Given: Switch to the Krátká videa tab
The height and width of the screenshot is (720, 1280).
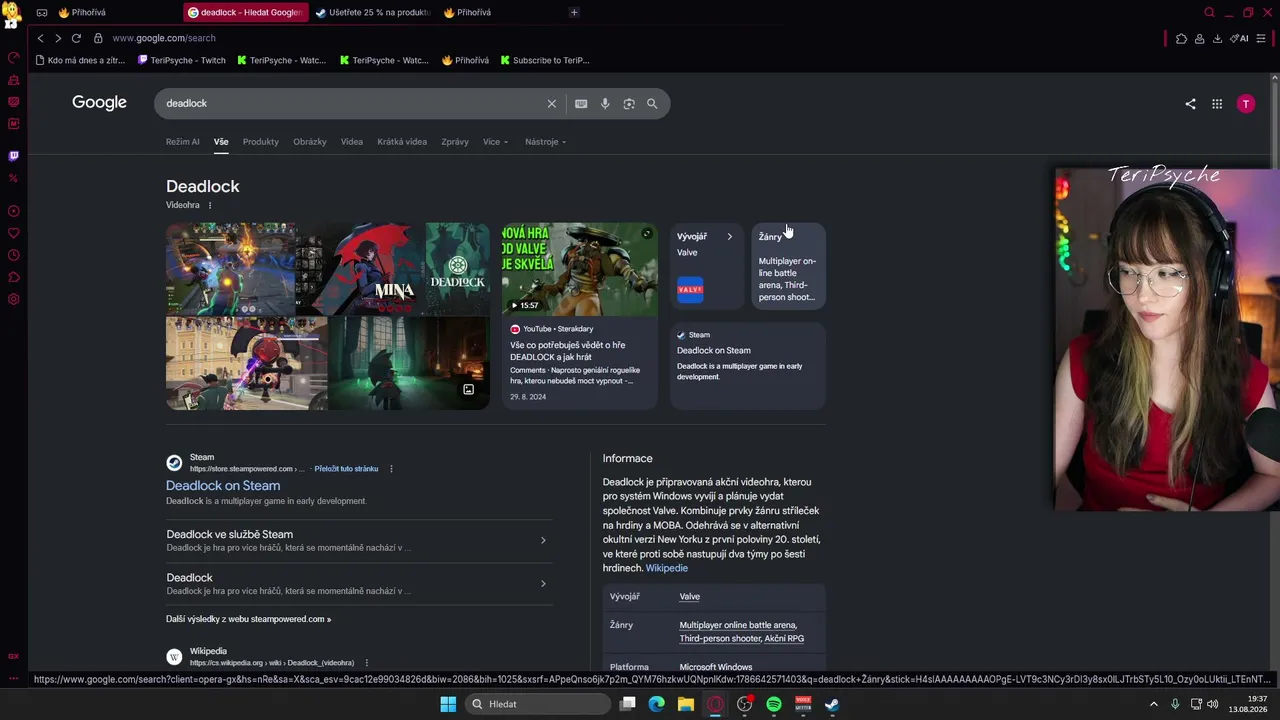Looking at the screenshot, I should tap(402, 142).
